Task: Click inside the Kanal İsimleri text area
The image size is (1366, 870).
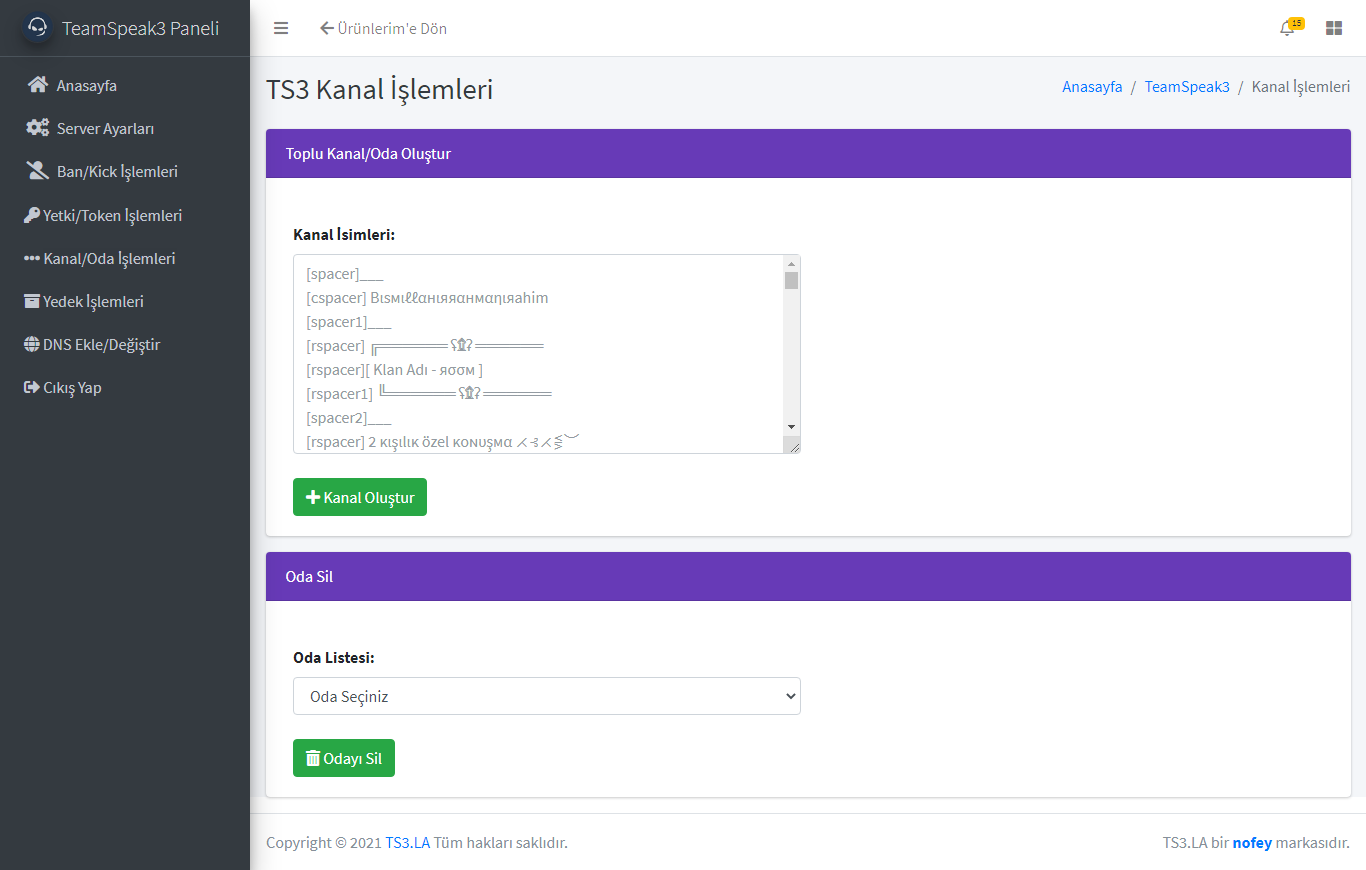Action: click(540, 350)
